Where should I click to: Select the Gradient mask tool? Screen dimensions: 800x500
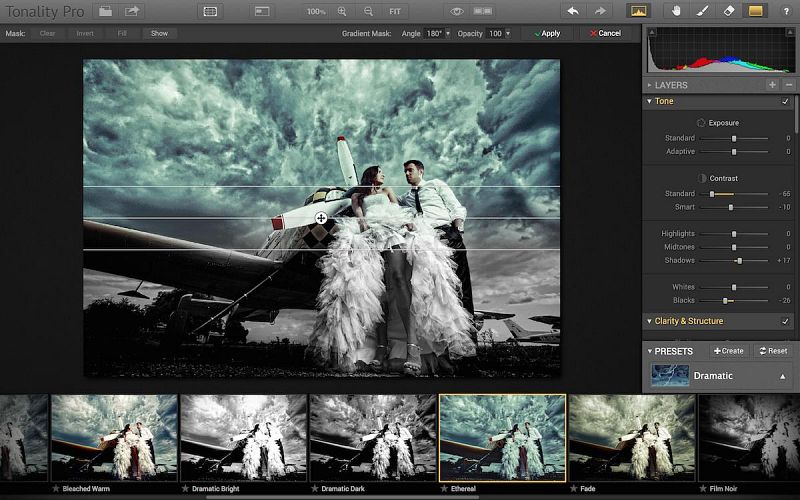pos(756,11)
